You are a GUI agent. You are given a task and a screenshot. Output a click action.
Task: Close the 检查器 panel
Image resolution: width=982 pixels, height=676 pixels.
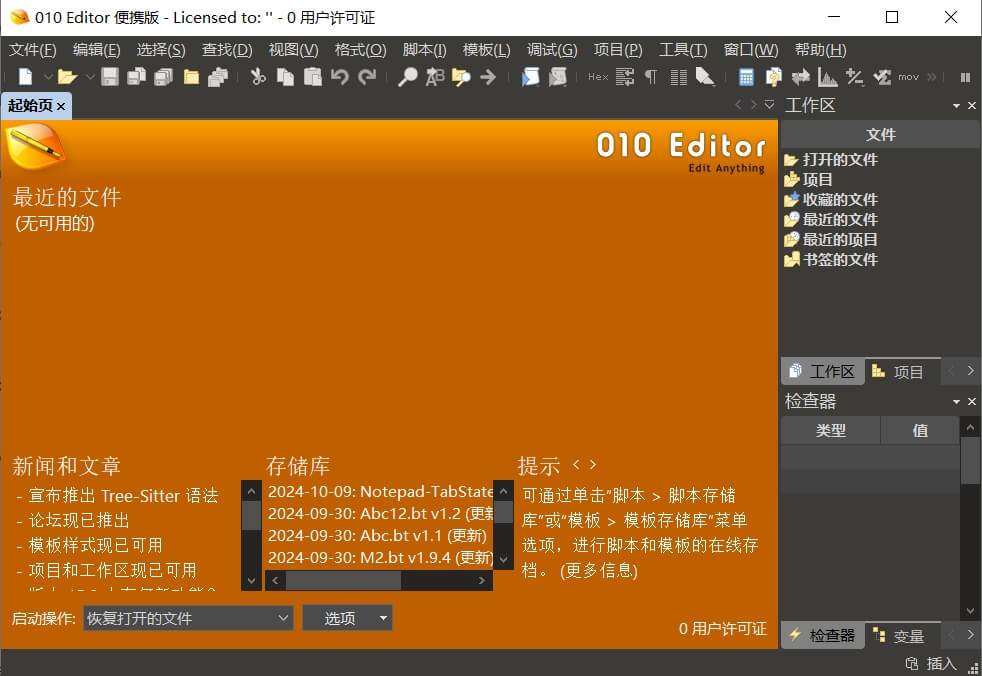971,402
